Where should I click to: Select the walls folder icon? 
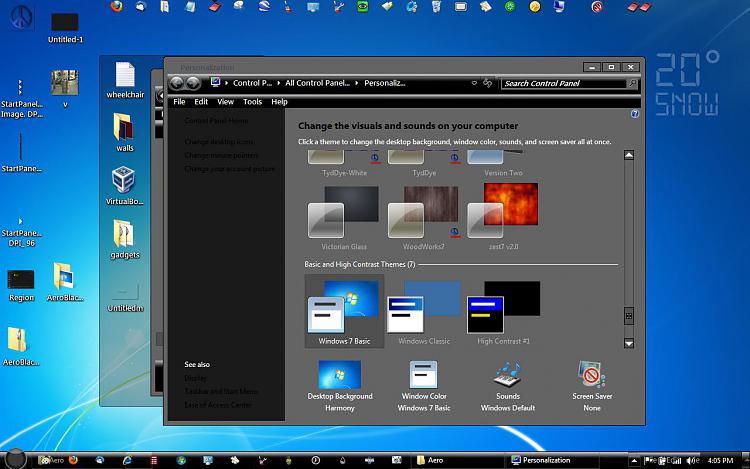(x=124, y=132)
